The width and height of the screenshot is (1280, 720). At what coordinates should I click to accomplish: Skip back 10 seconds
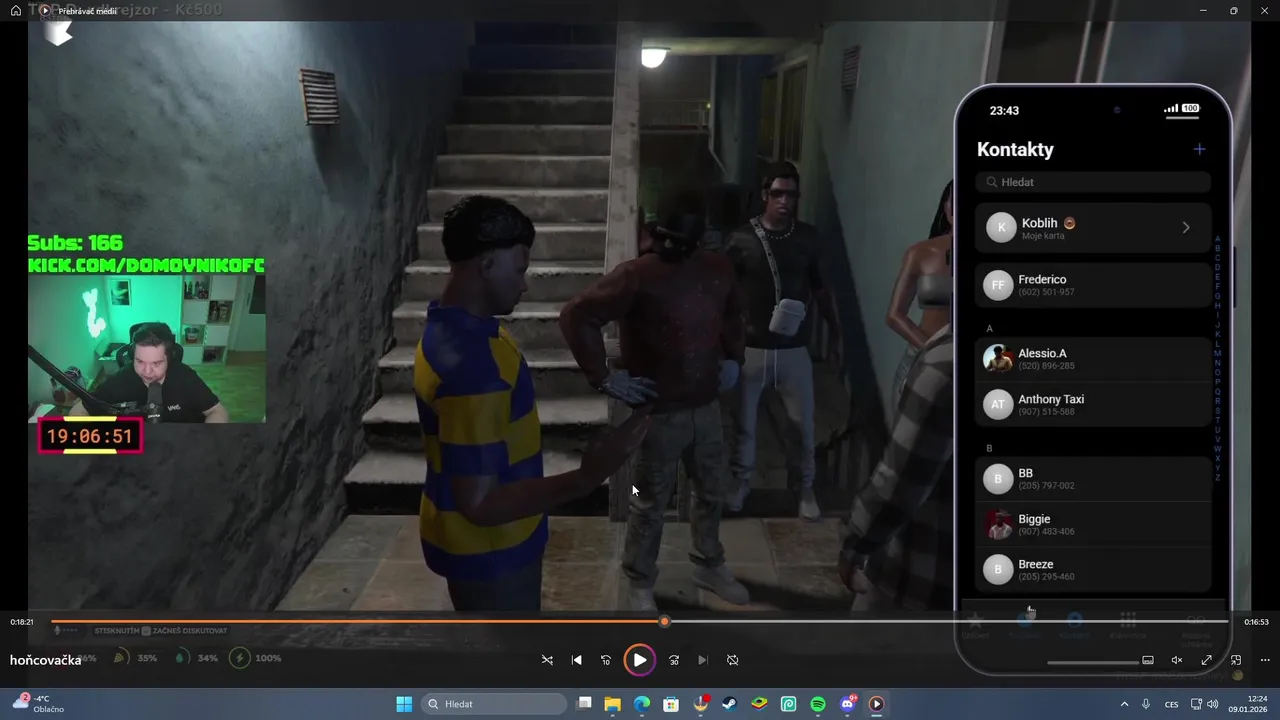[x=605, y=660]
